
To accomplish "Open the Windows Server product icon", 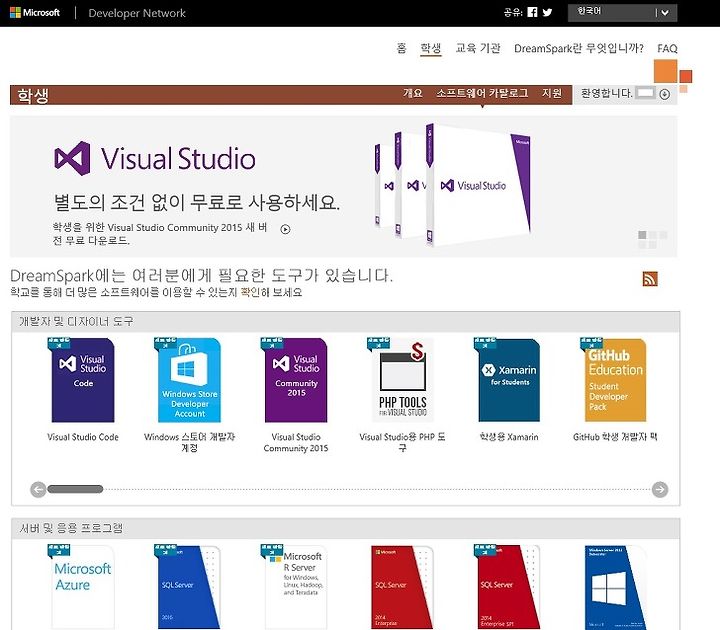I will point(615,586).
